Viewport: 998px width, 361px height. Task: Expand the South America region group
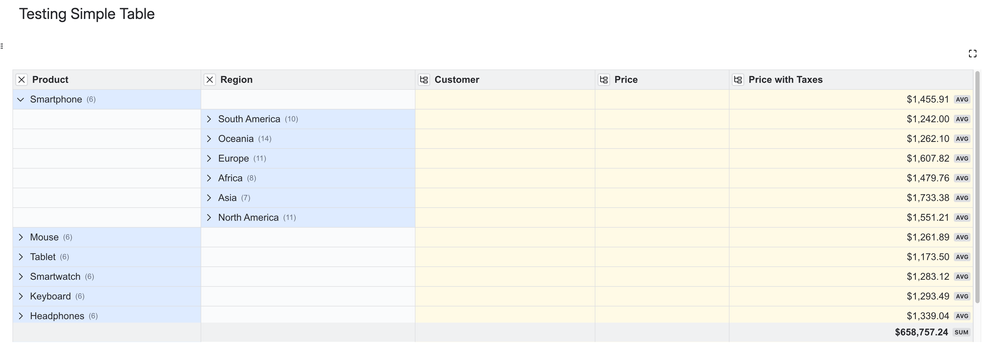(x=209, y=119)
